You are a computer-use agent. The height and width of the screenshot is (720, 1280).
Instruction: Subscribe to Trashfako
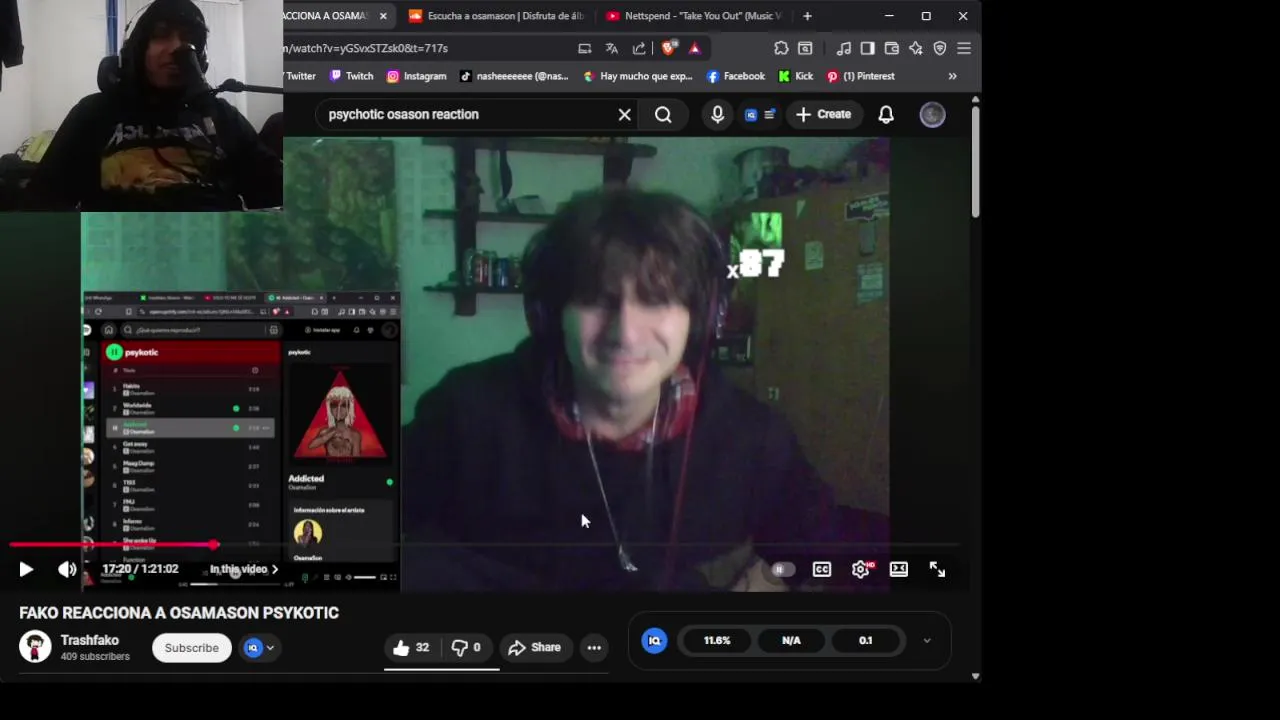point(191,648)
